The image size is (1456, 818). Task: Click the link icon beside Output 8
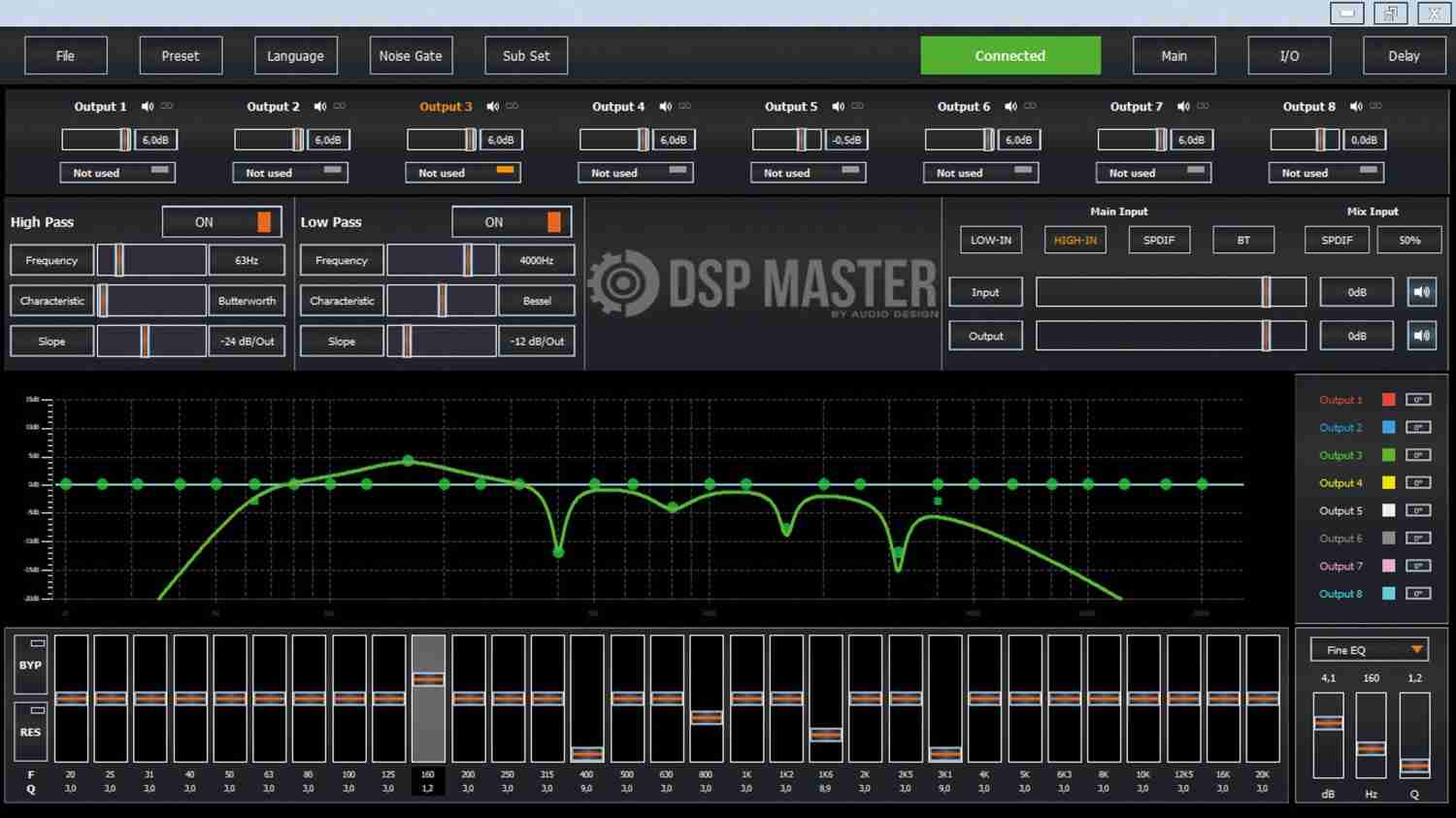[x=1376, y=107]
